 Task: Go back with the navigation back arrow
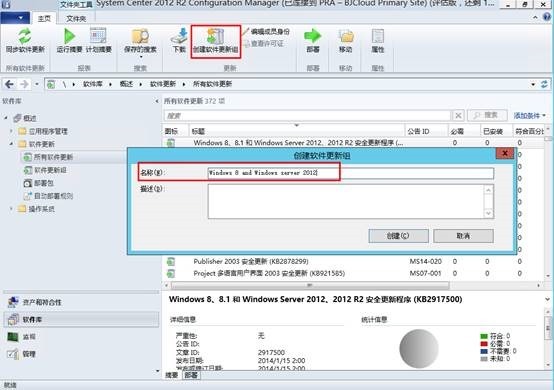point(10,84)
